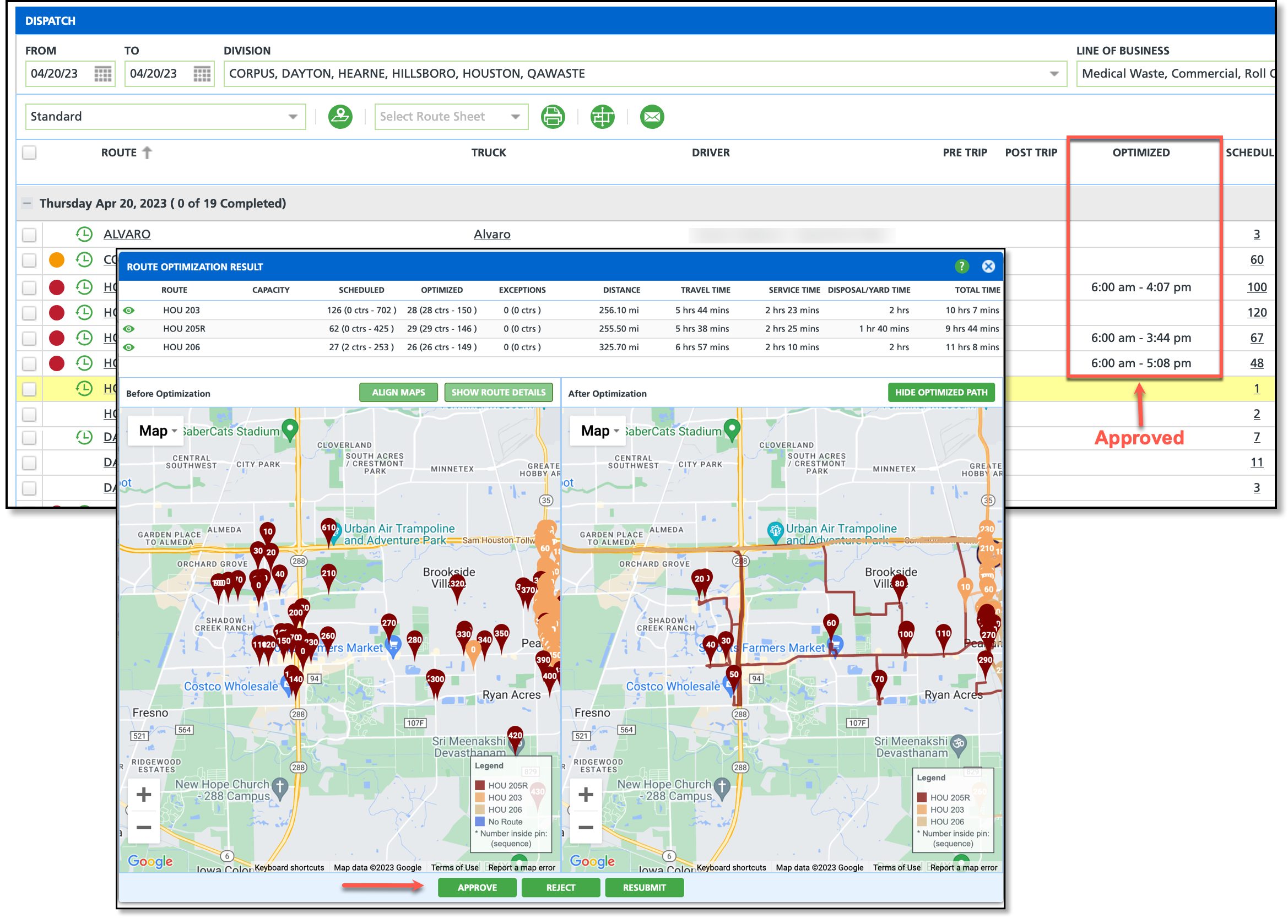1288x924 pixels.
Task: Click the HIDE OPTIMIZED PATH button
Action: 940,392
